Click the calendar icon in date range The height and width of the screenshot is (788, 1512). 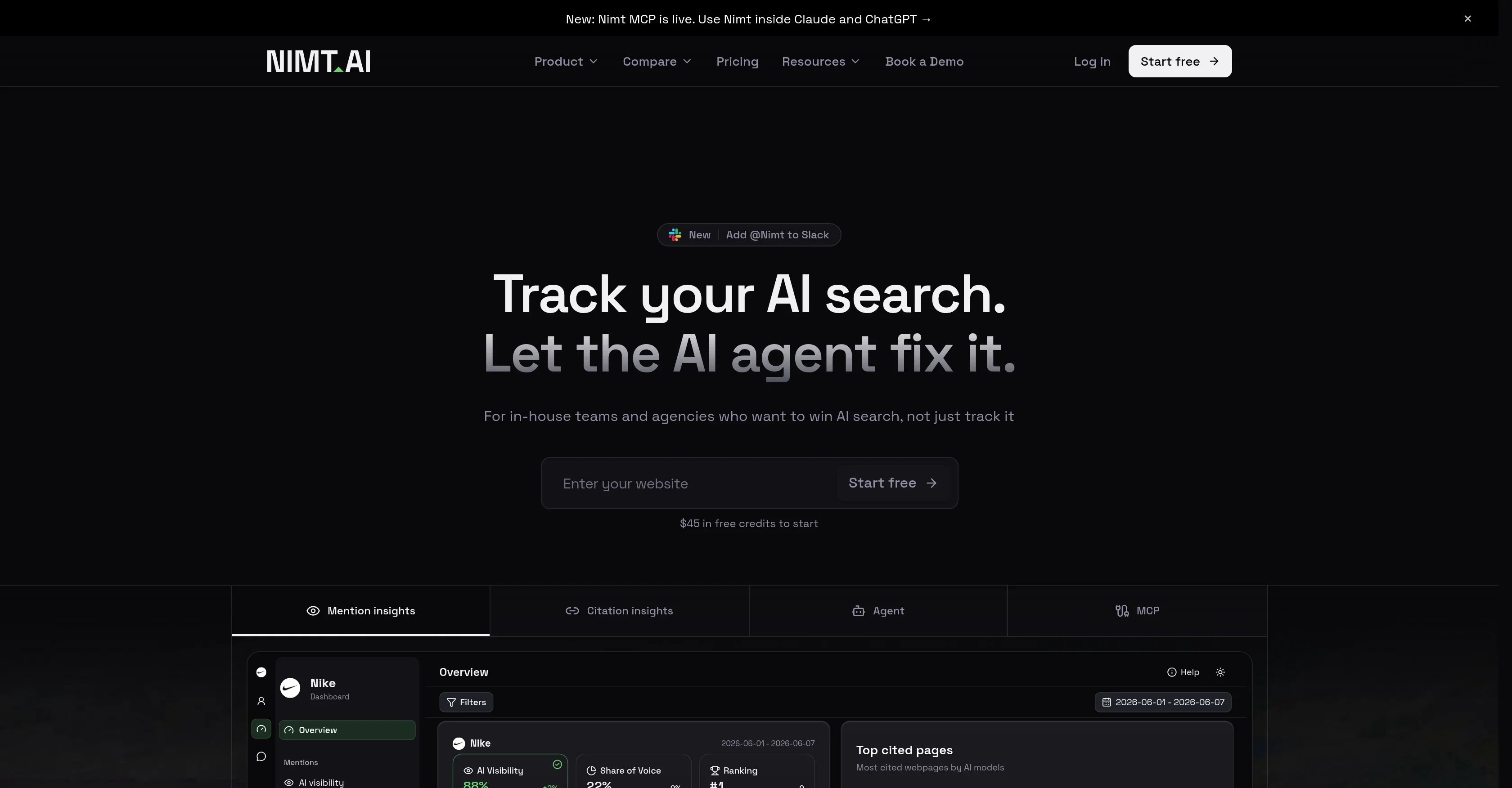1107,703
